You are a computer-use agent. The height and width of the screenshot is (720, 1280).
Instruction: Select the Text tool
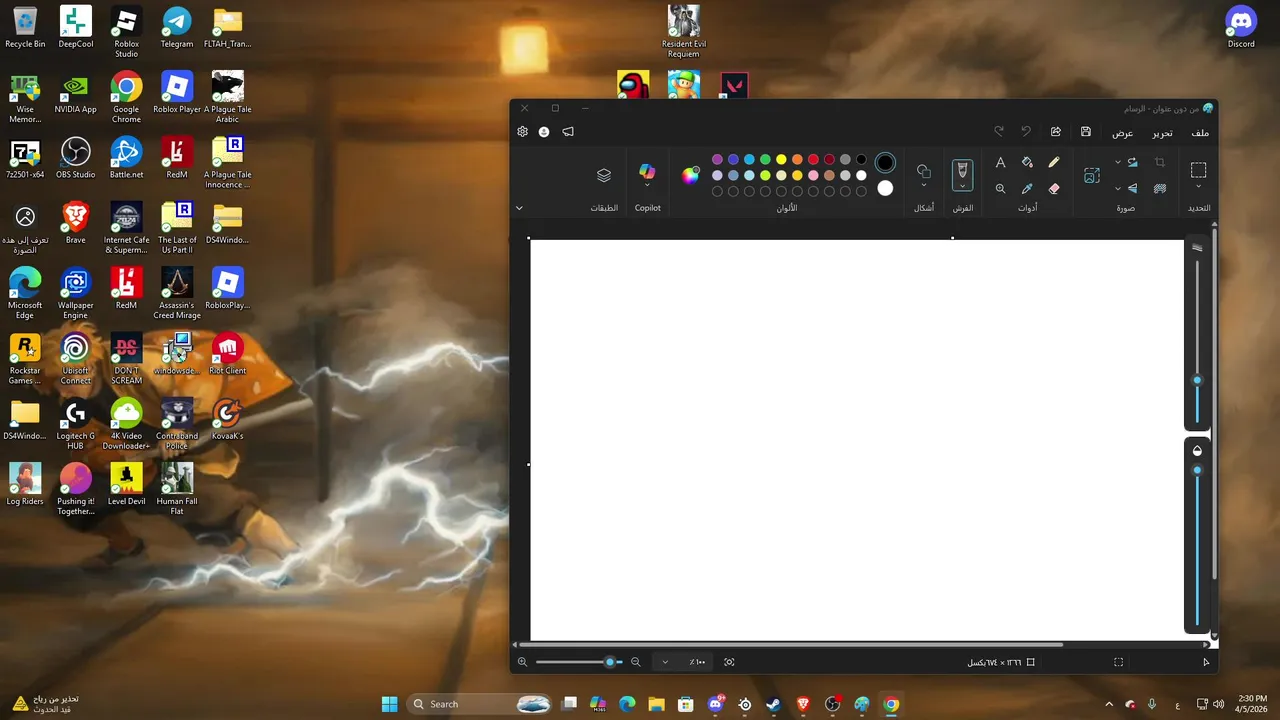pyautogui.click(x=1000, y=162)
